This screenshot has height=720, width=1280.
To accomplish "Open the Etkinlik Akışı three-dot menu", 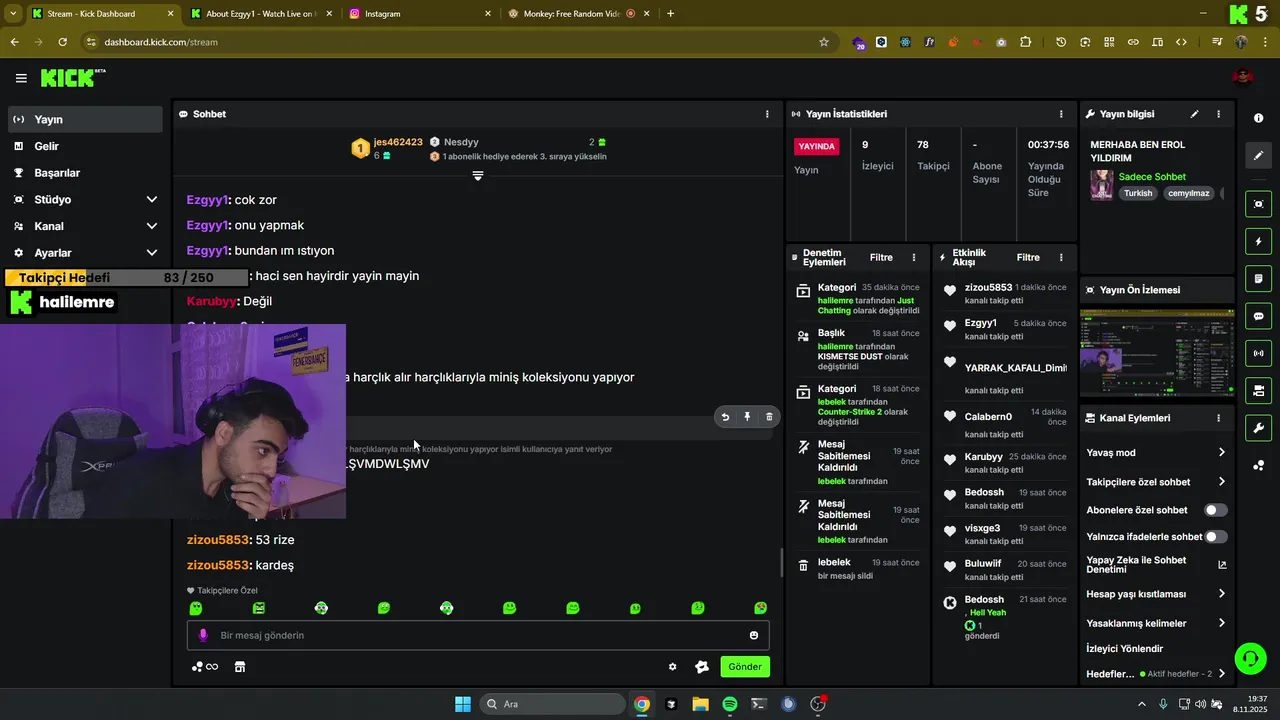I will tap(1061, 257).
